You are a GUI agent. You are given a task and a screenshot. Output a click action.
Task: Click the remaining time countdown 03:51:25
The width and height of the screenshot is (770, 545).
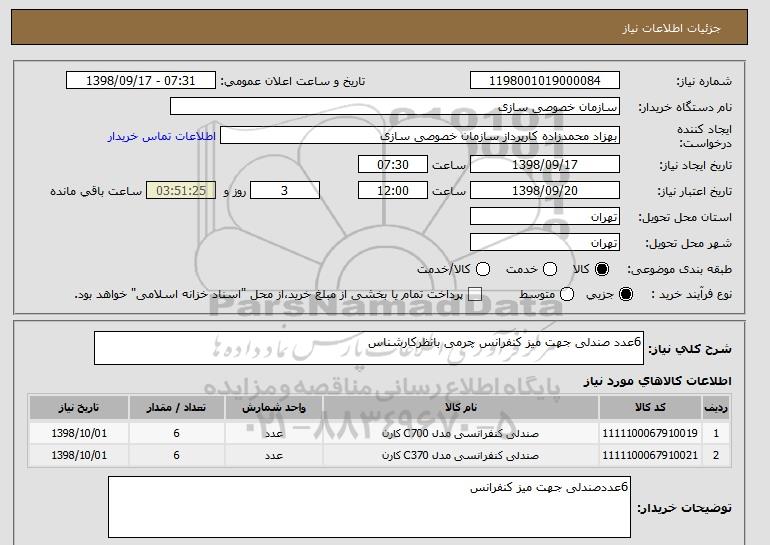tap(181, 191)
